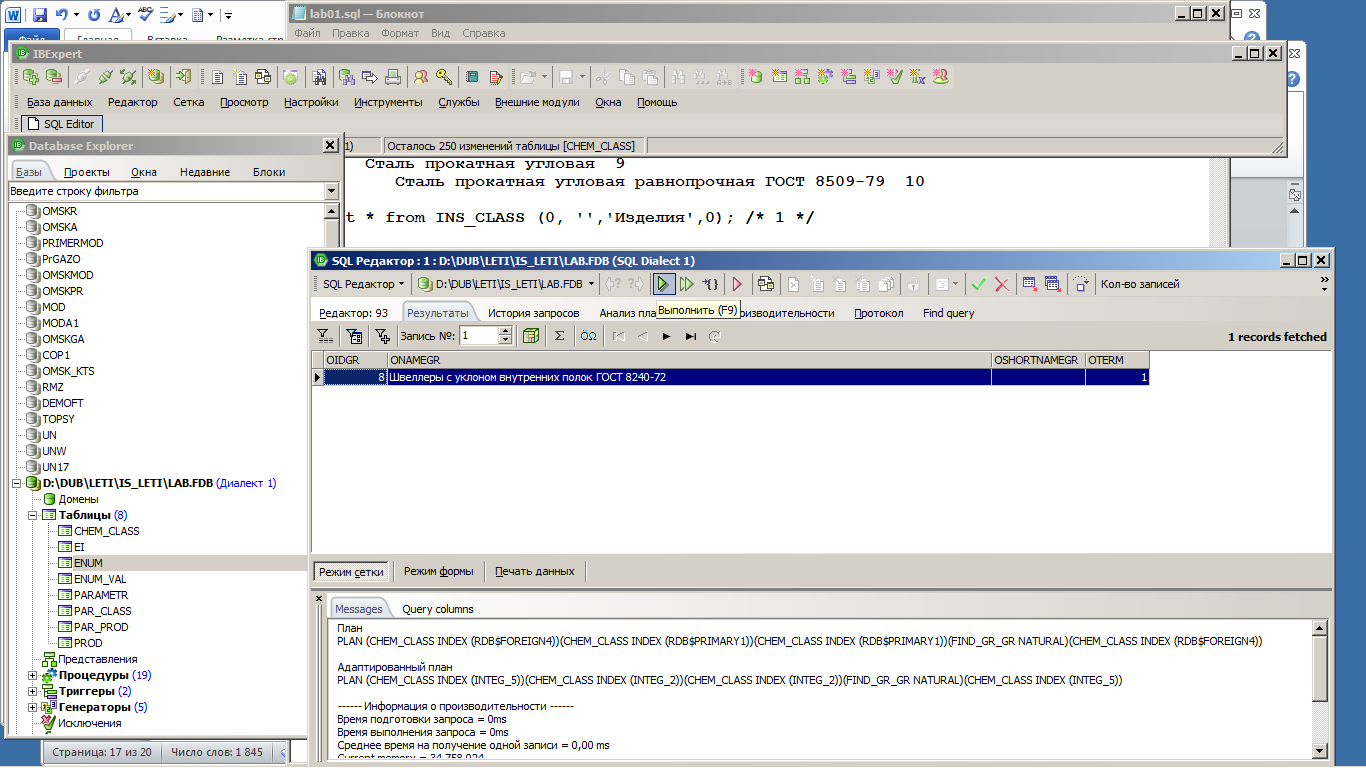Select the DEMOFT database in the tree

(62, 403)
